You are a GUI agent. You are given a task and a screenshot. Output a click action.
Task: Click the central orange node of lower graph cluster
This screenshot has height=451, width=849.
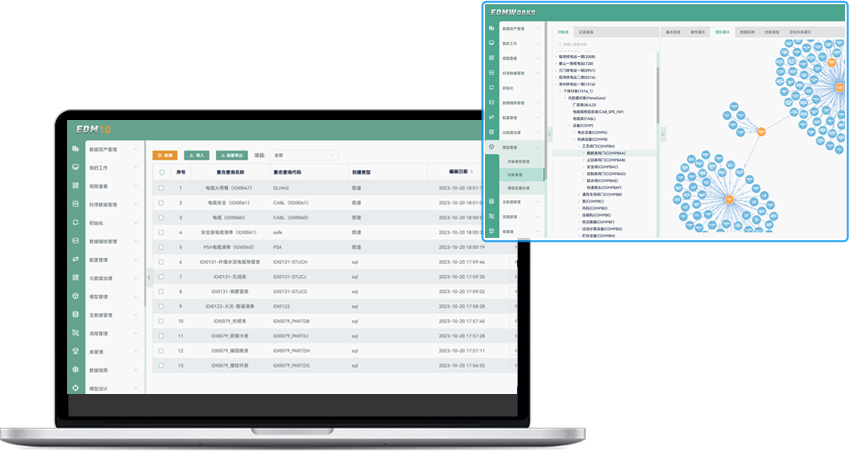729,199
